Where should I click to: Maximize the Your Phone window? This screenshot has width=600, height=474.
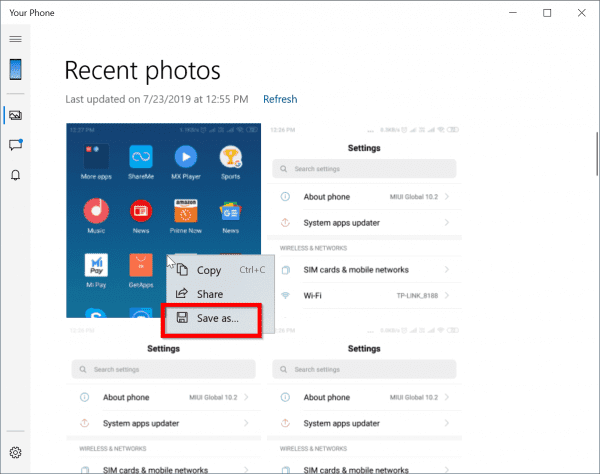click(x=547, y=13)
